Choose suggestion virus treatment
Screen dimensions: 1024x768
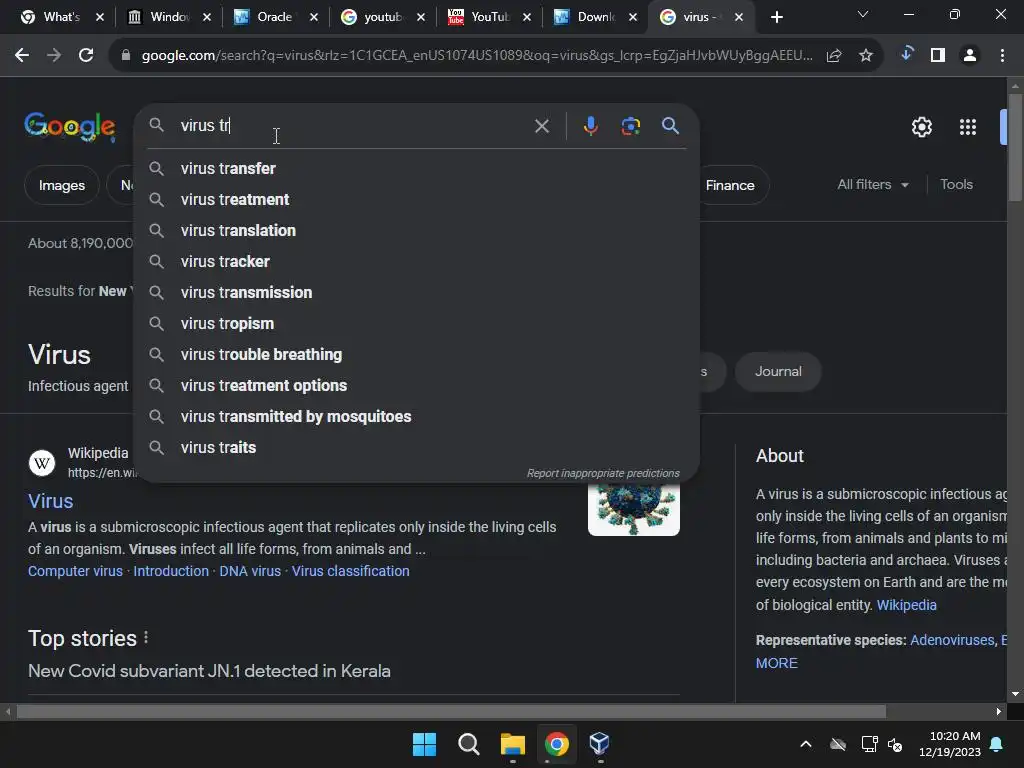(x=417, y=200)
